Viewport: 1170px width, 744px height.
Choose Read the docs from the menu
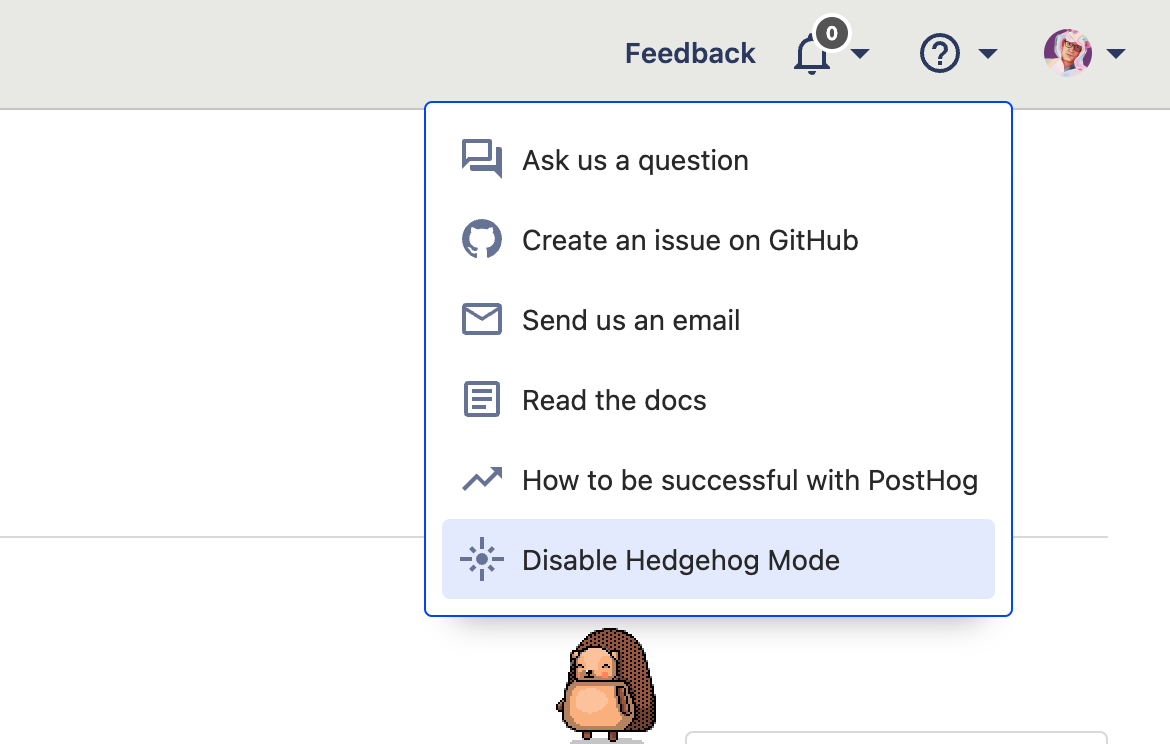[614, 400]
